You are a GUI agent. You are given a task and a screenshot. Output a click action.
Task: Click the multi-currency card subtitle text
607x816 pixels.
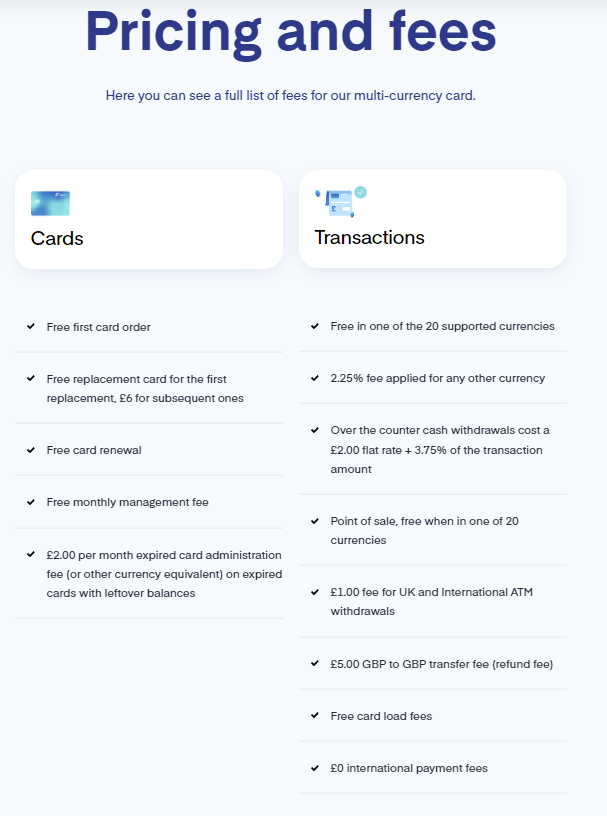point(290,96)
